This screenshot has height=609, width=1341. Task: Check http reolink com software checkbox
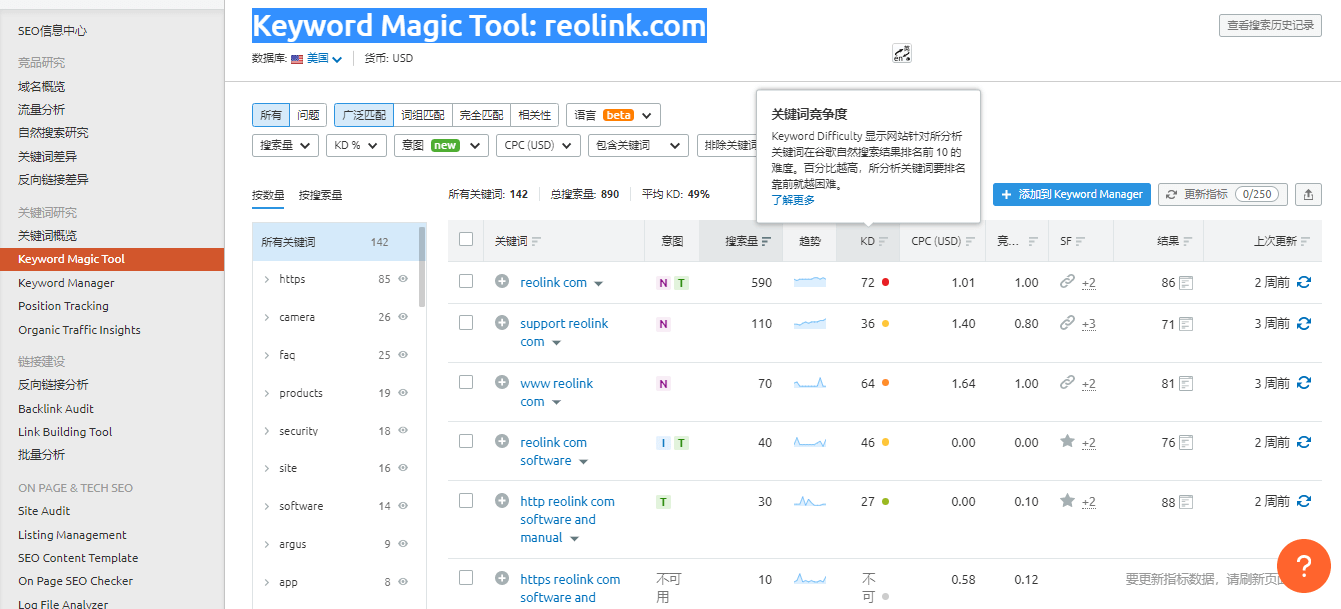tap(466, 500)
